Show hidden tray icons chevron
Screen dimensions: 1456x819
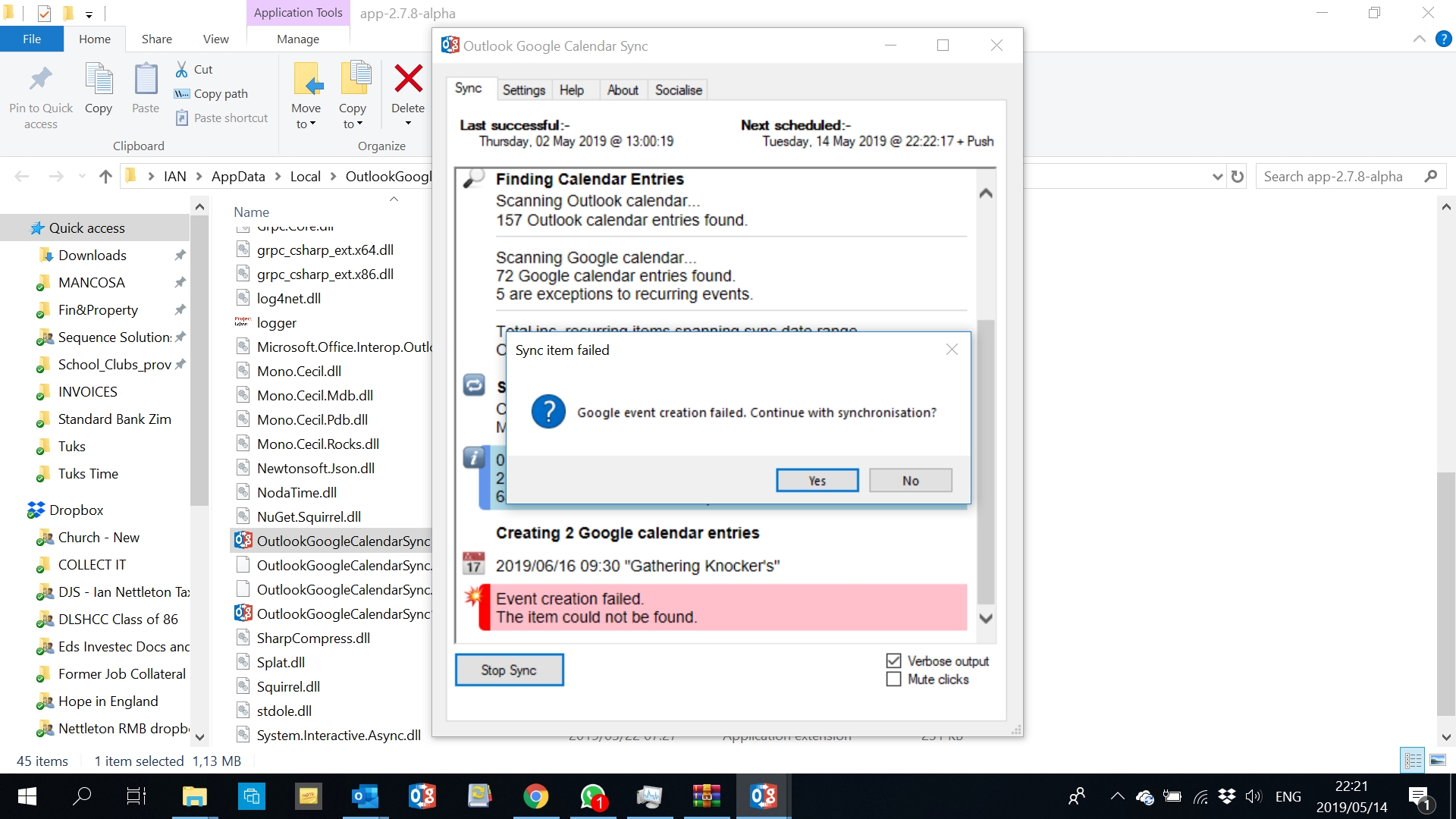1117,796
